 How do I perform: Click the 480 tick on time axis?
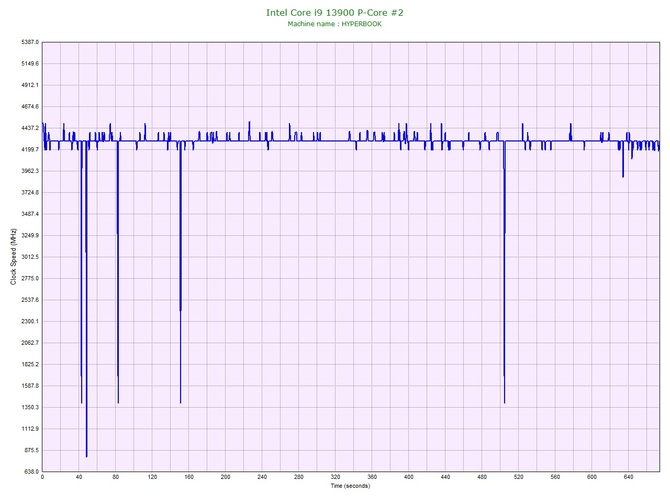point(482,477)
